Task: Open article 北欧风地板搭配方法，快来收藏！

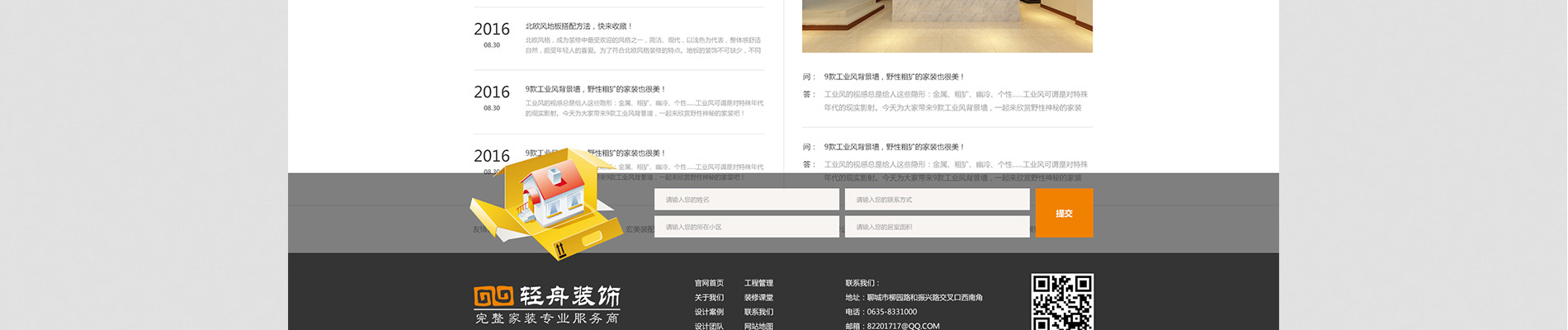Action: 579,26
